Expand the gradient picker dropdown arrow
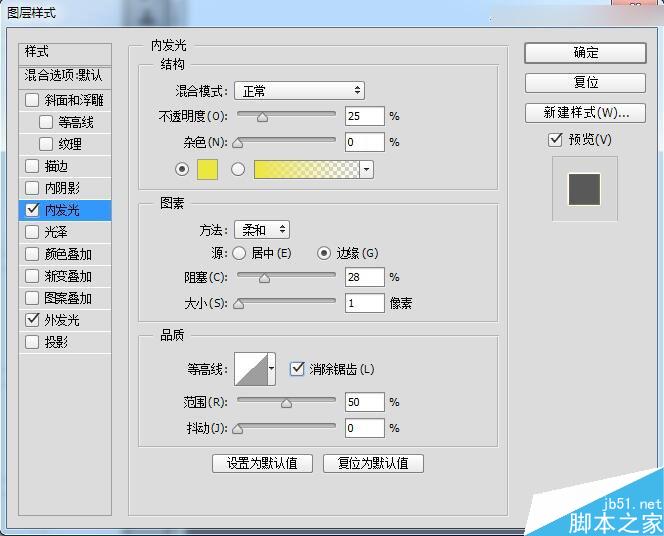 tap(366, 169)
